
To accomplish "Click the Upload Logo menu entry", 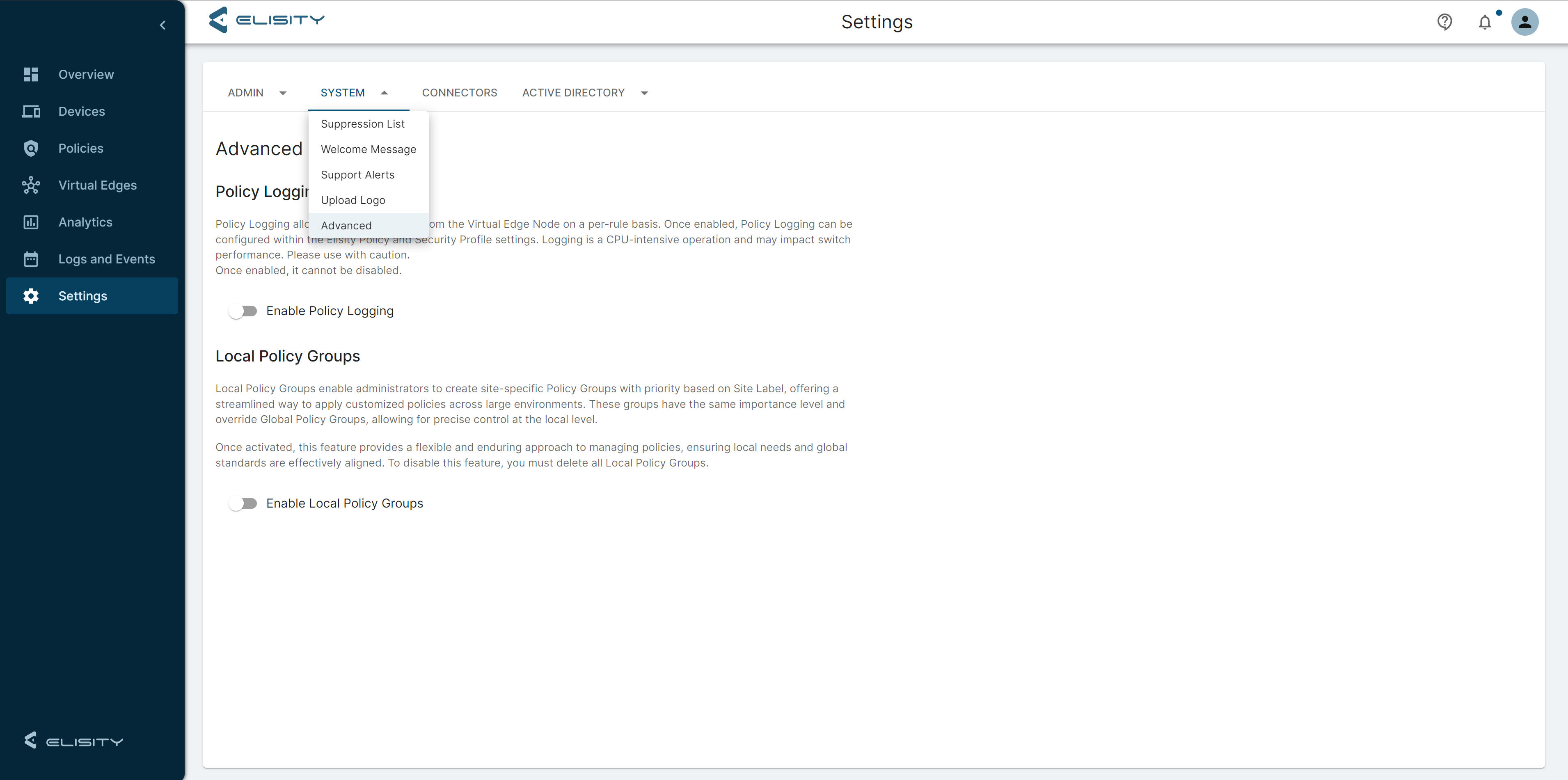I will pyautogui.click(x=353, y=200).
